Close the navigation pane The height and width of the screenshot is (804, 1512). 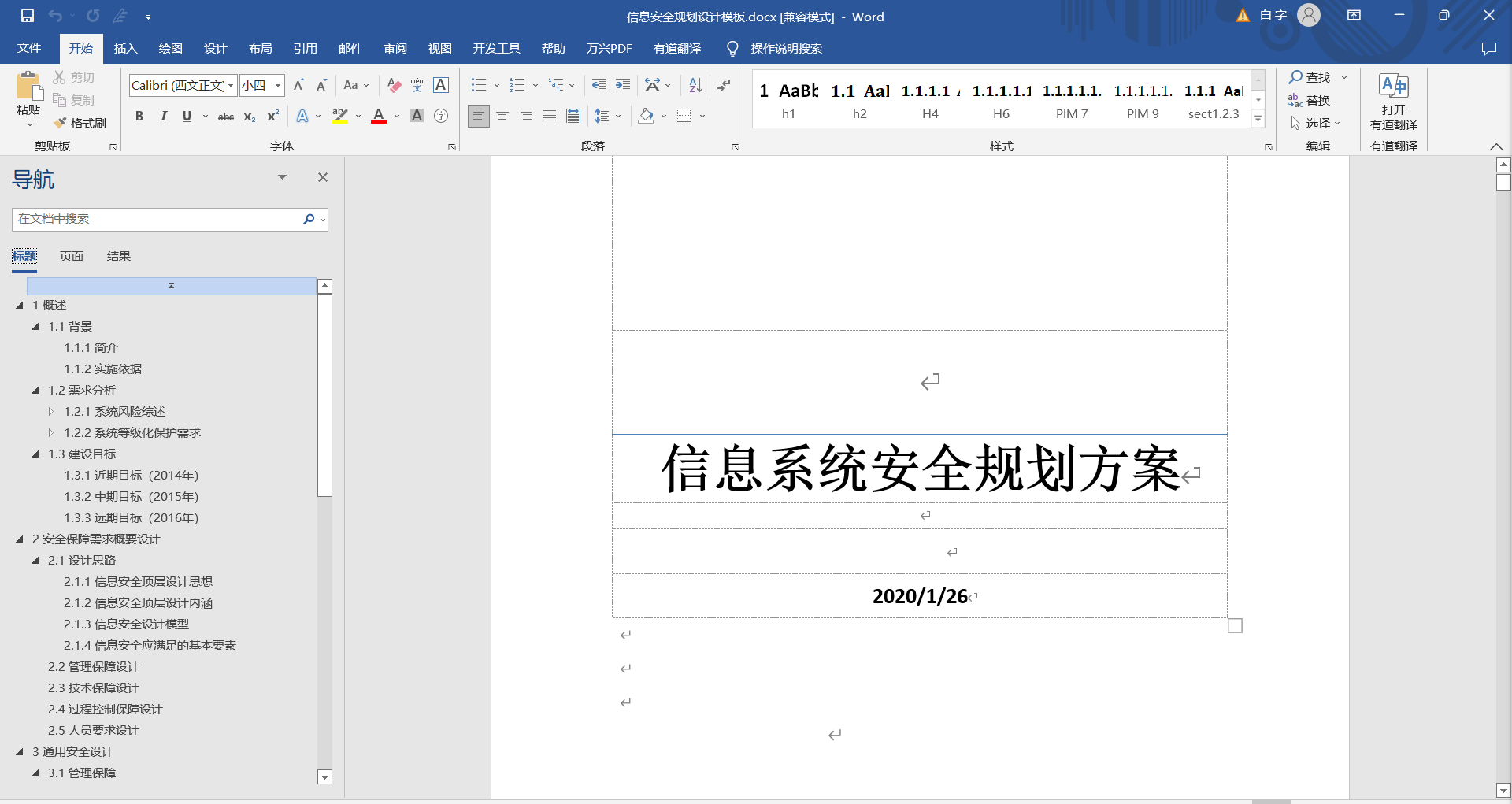tap(323, 177)
